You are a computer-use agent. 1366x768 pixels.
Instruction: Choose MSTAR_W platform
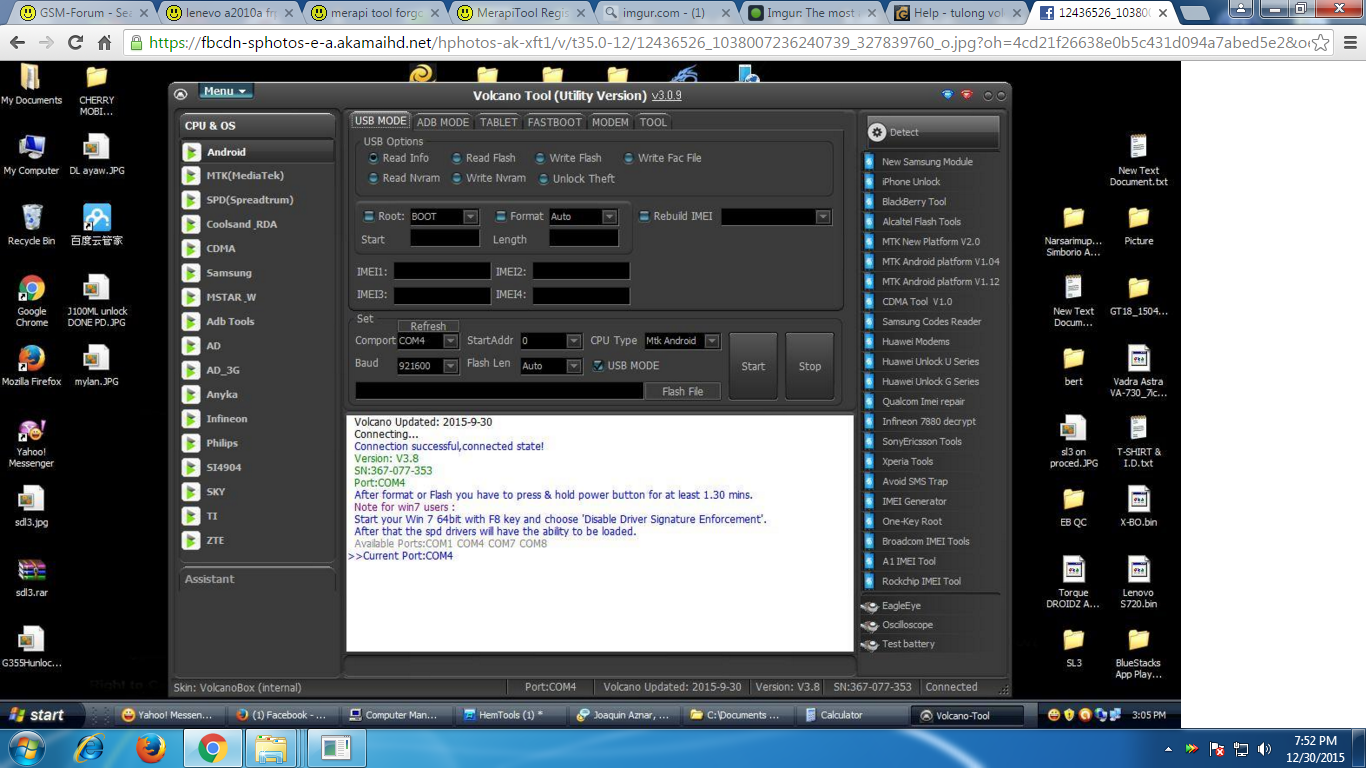tap(257, 297)
